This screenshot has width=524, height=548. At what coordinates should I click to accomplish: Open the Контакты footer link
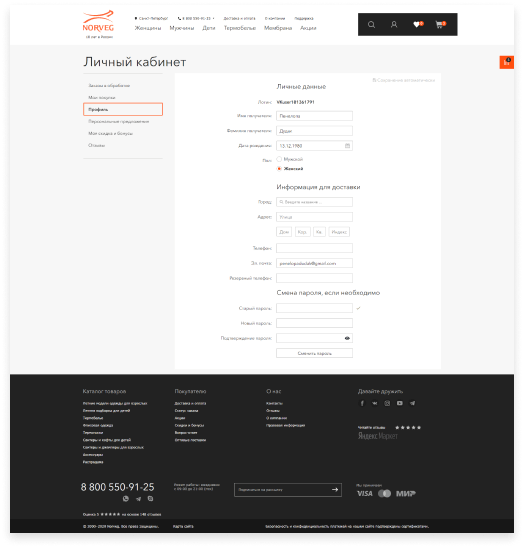pyautogui.click(x=274, y=403)
